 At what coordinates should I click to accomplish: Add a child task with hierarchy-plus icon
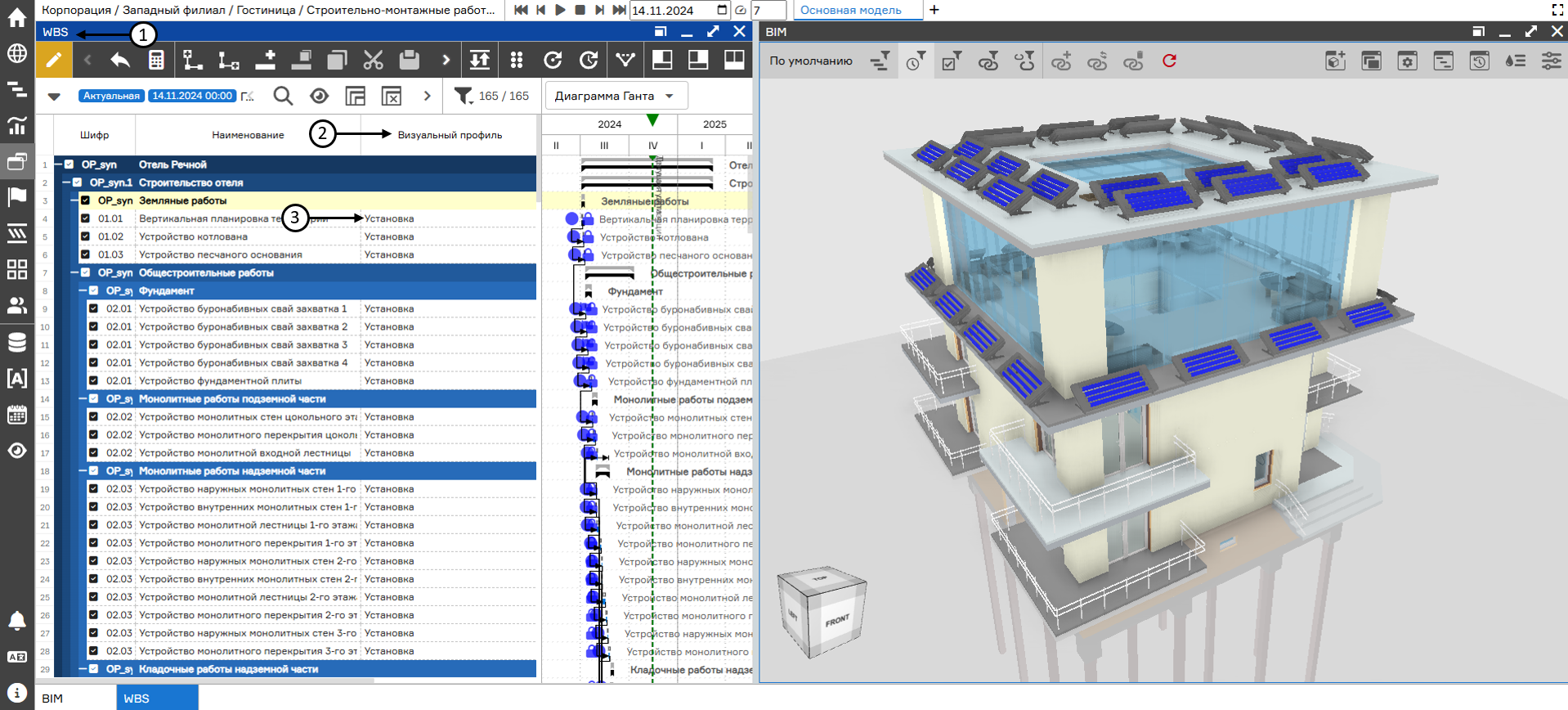193,60
